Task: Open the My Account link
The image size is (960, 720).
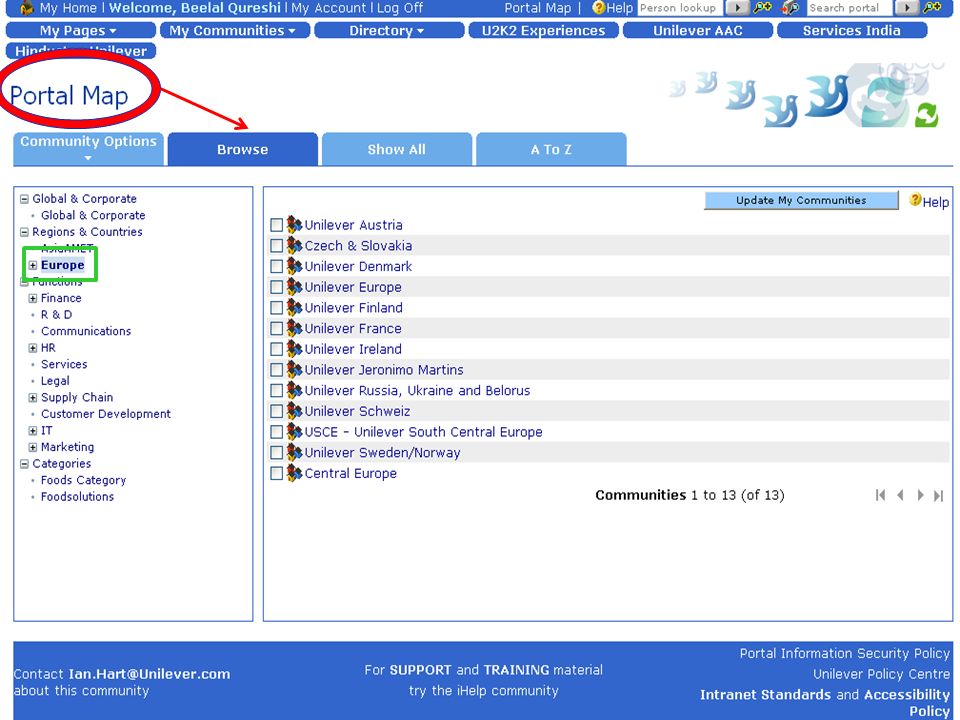Action: pyautogui.click(x=329, y=8)
